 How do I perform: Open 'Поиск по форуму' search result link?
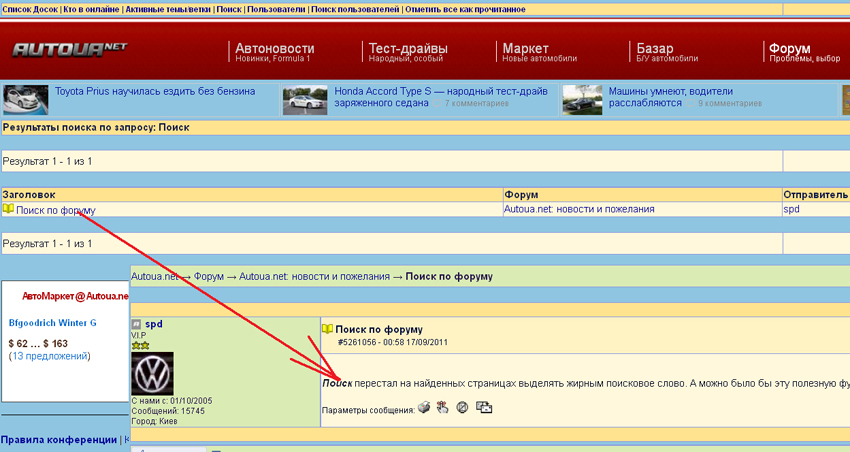(x=56, y=210)
